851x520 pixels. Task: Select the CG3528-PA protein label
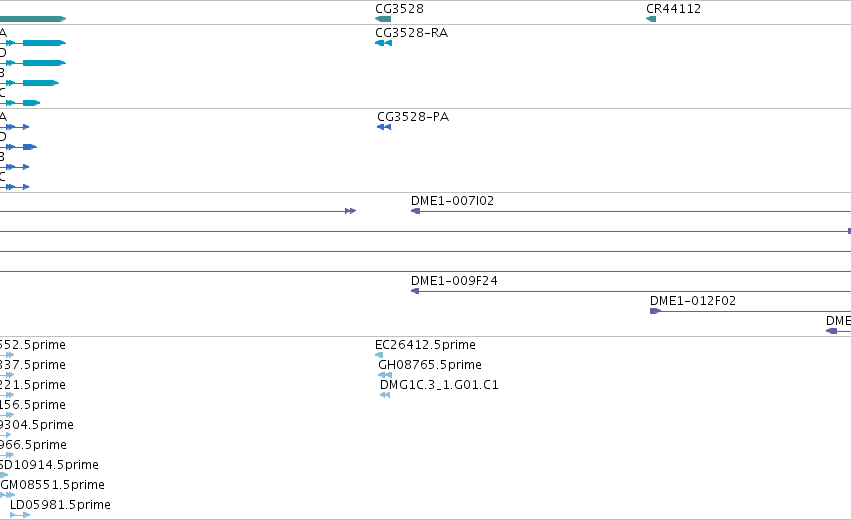413,117
